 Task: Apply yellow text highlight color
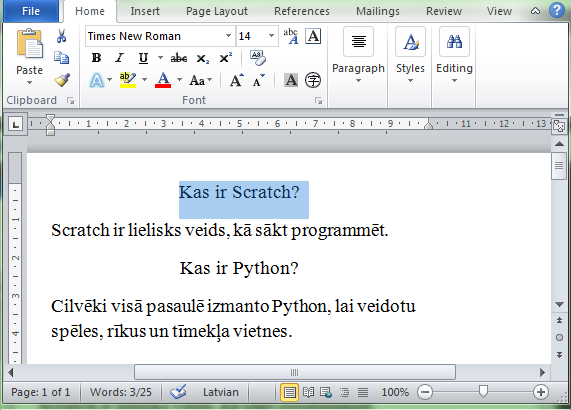pos(127,80)
